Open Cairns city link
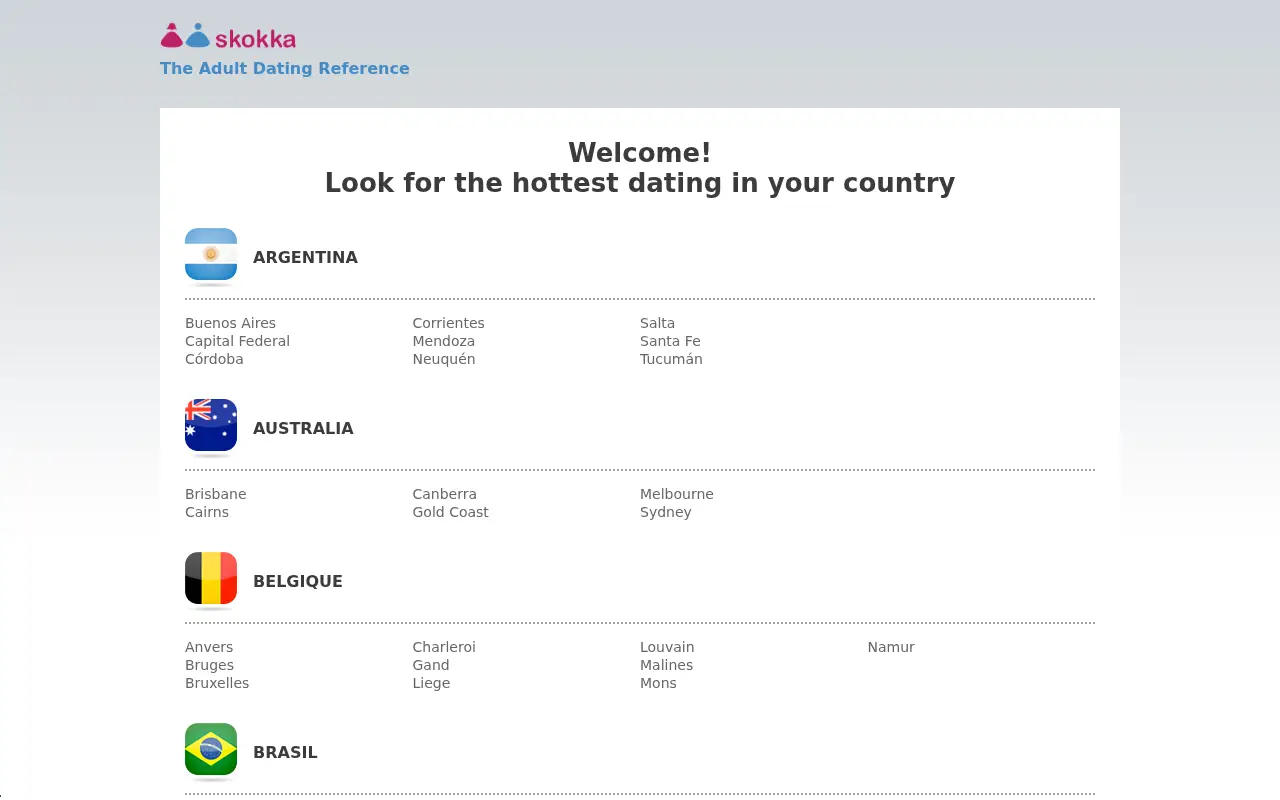1280x800 pixels. tap(207, 512)
